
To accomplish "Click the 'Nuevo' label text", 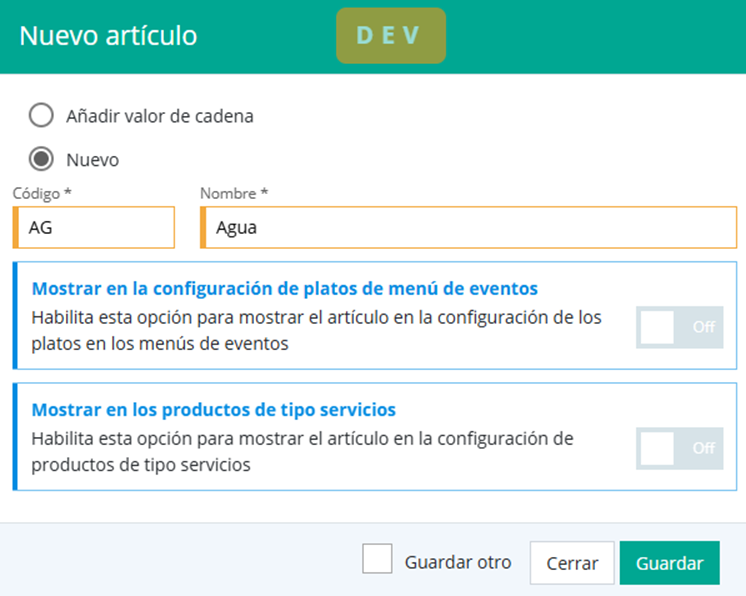I will [x=92, y=159].
